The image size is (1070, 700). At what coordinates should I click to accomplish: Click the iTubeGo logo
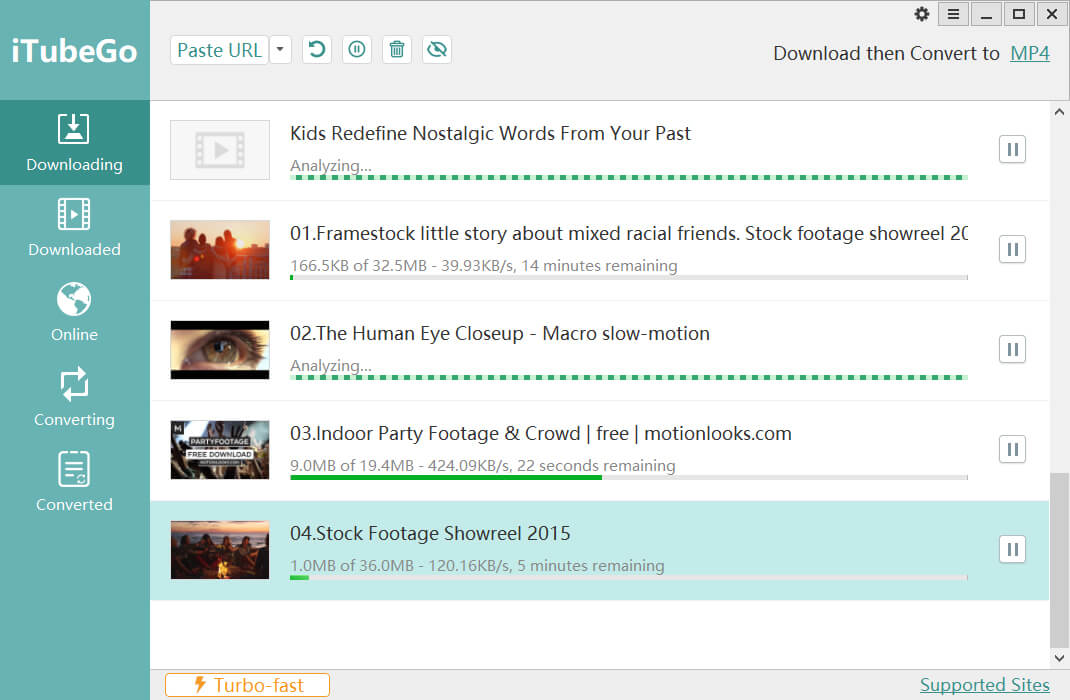coord(74,51)
